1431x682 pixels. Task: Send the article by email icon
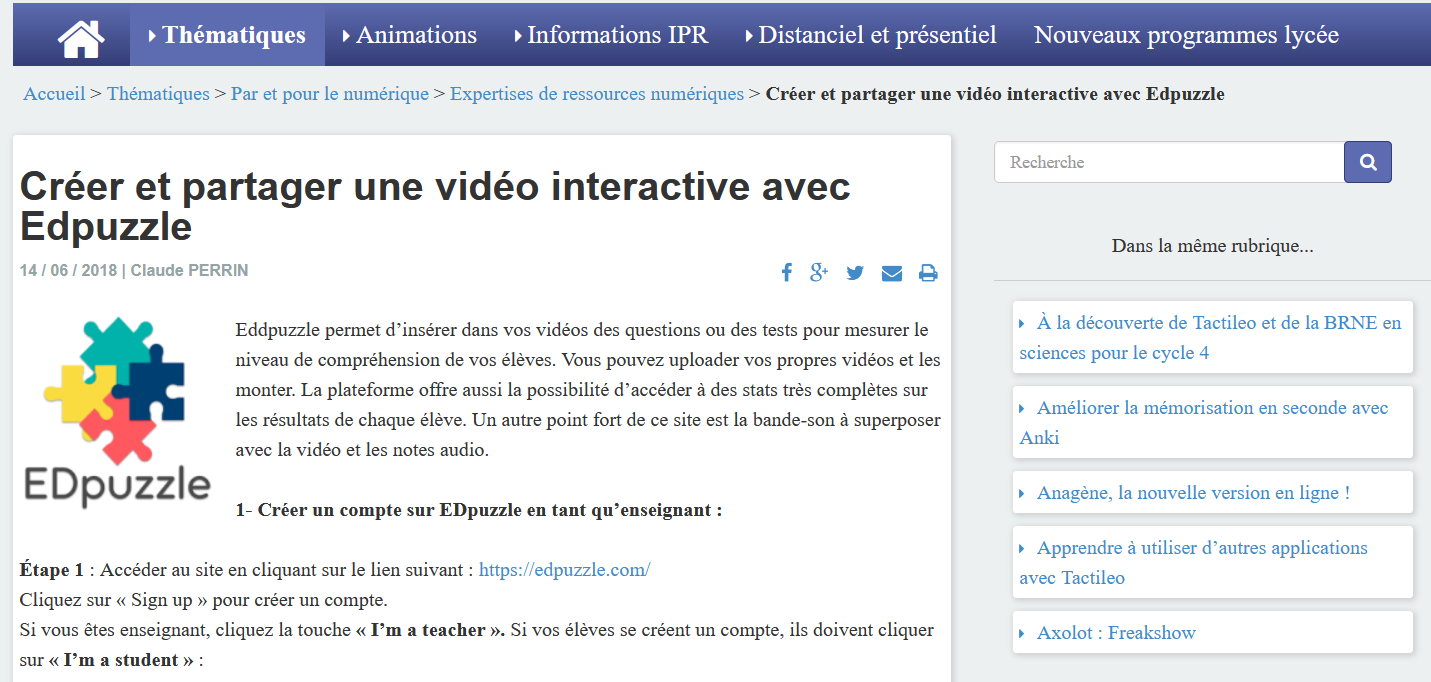click(x=892, y=274)
